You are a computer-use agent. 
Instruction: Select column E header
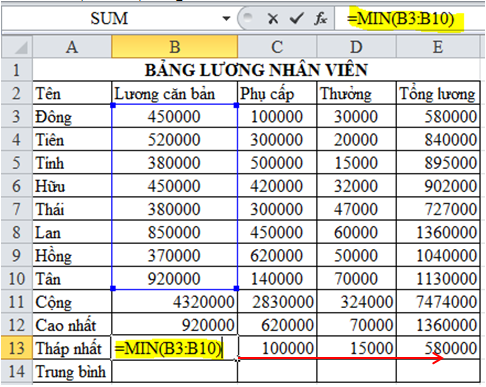click(438, 47)
